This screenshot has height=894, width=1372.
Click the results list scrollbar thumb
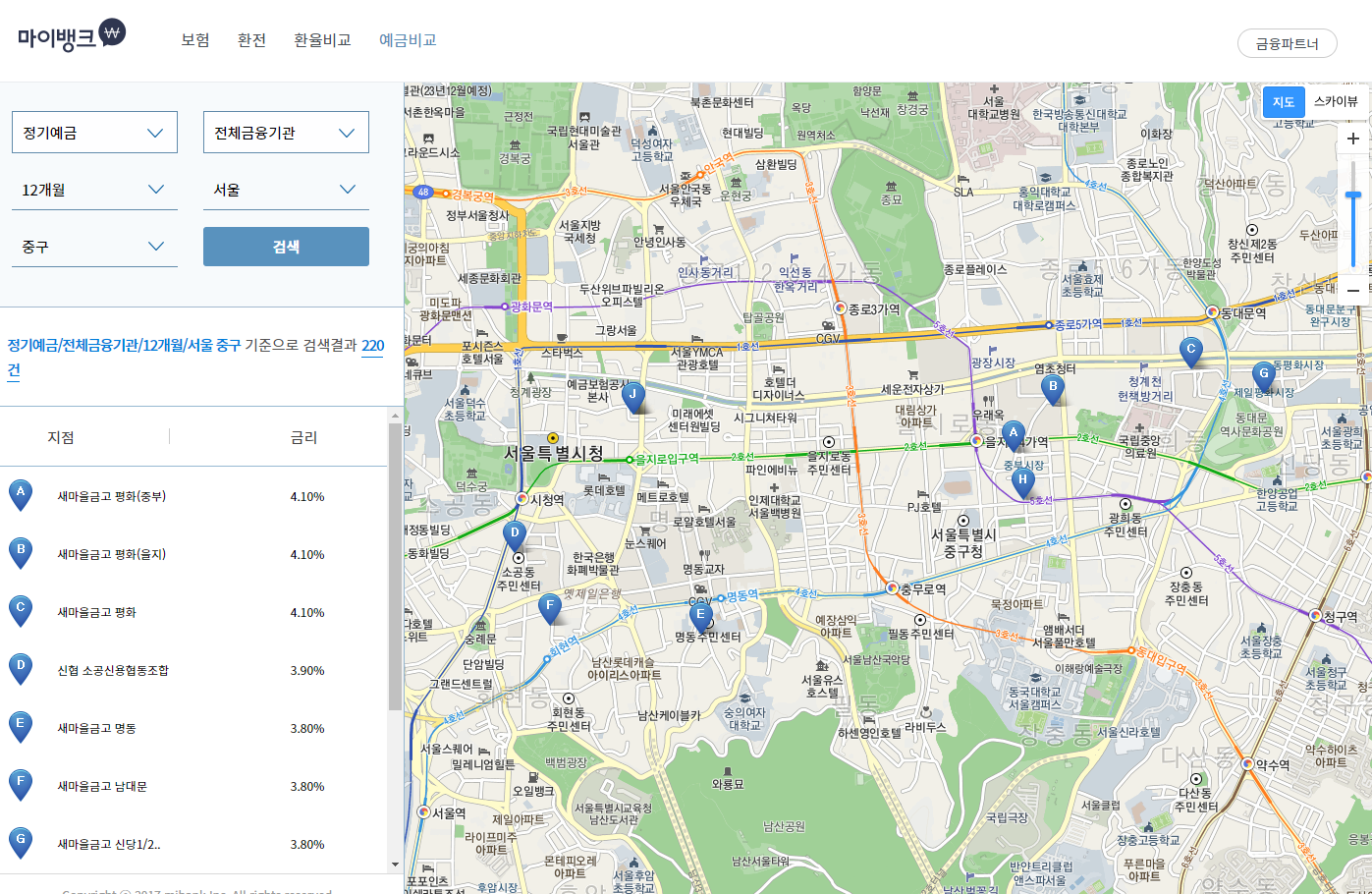click(x=395, y=567)
